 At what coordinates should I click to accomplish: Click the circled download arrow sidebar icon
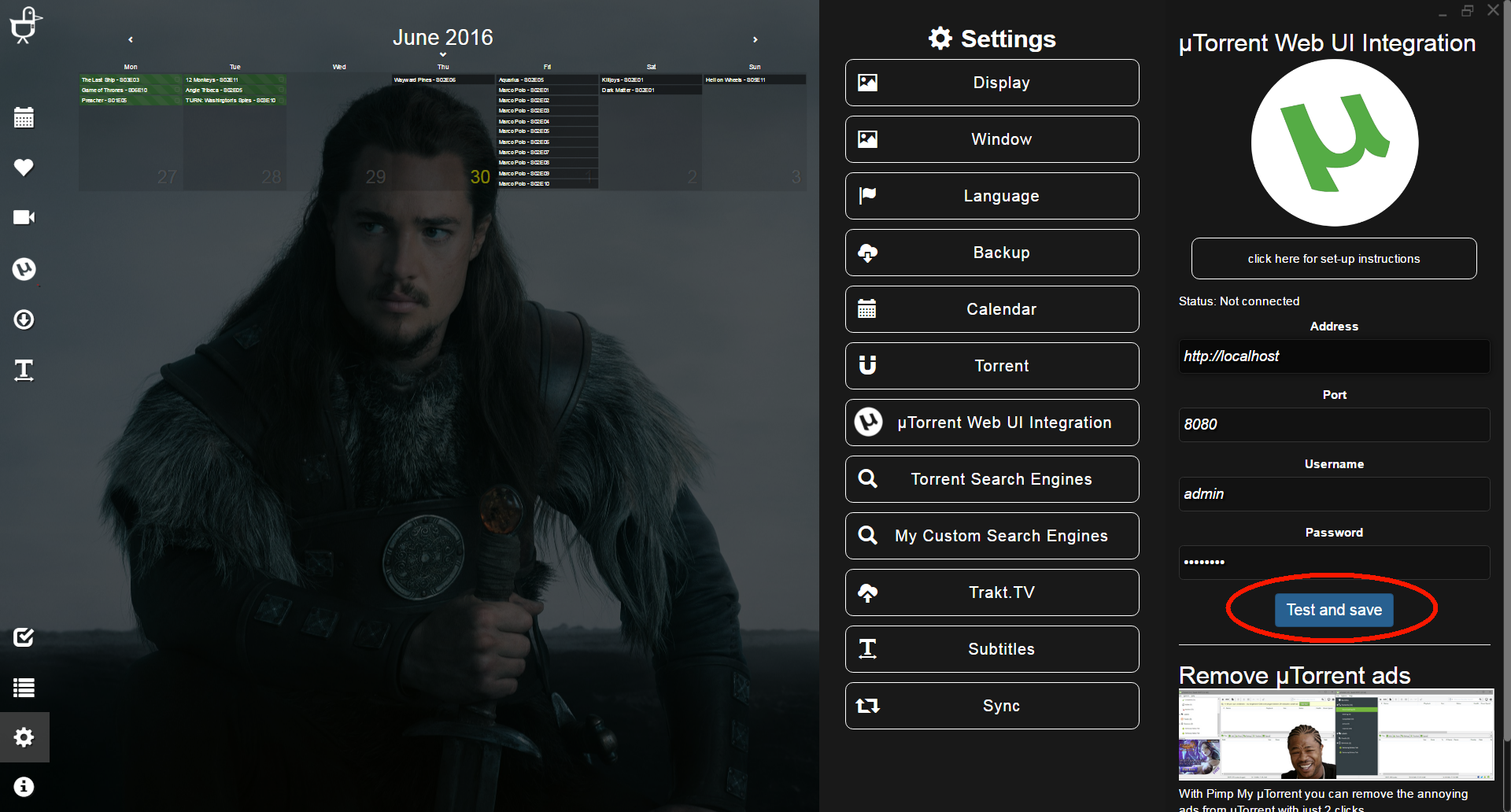pos(24,319)
